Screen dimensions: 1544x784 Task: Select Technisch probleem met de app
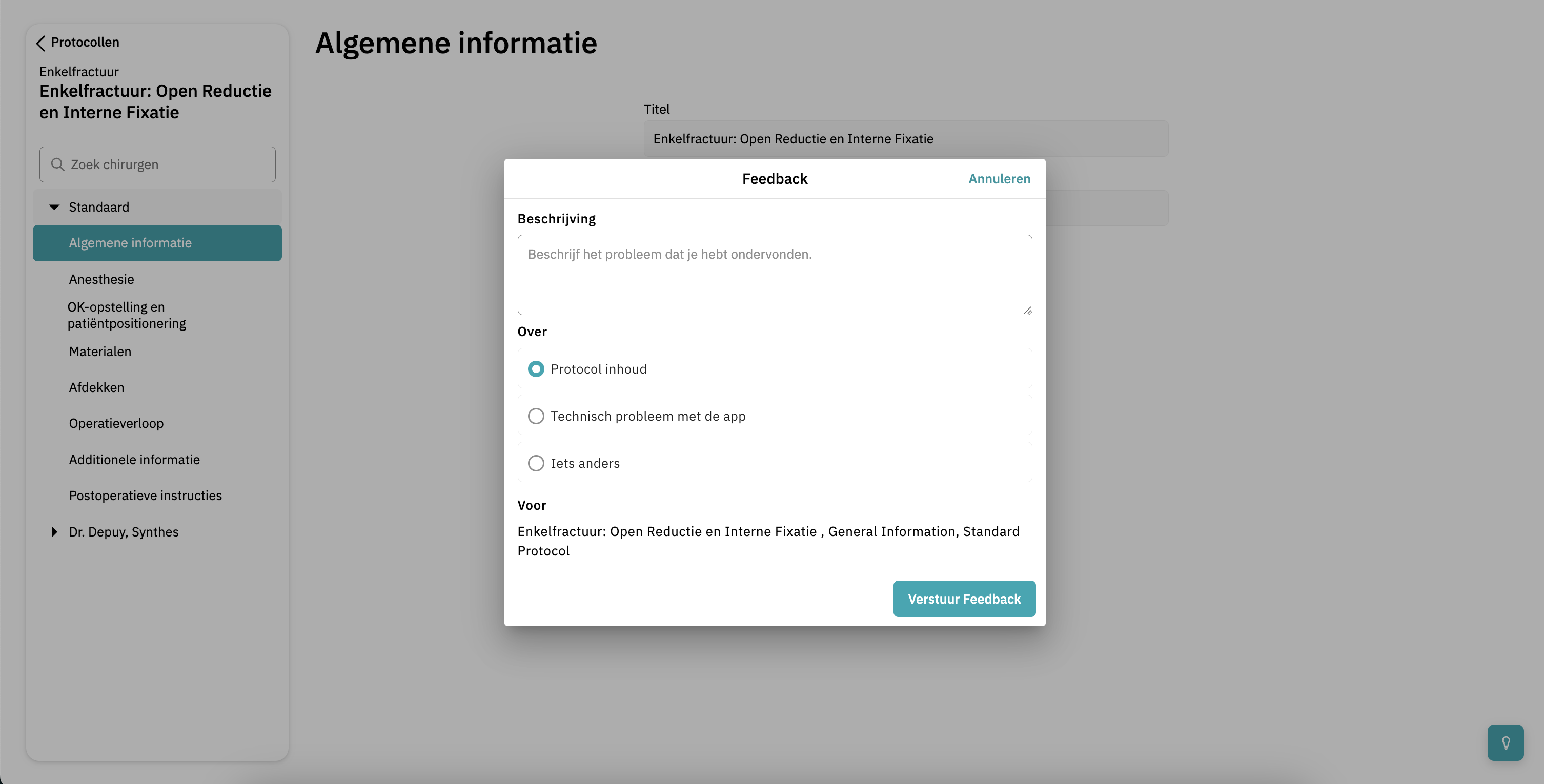pos(536,416)
